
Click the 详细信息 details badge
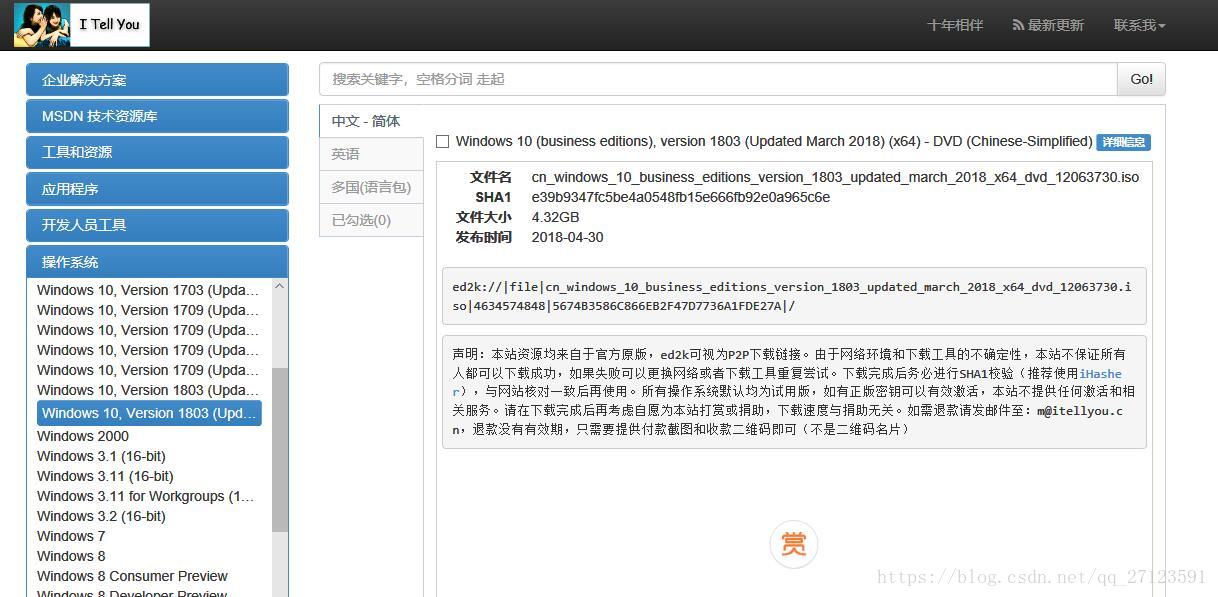pos(1123,142)
